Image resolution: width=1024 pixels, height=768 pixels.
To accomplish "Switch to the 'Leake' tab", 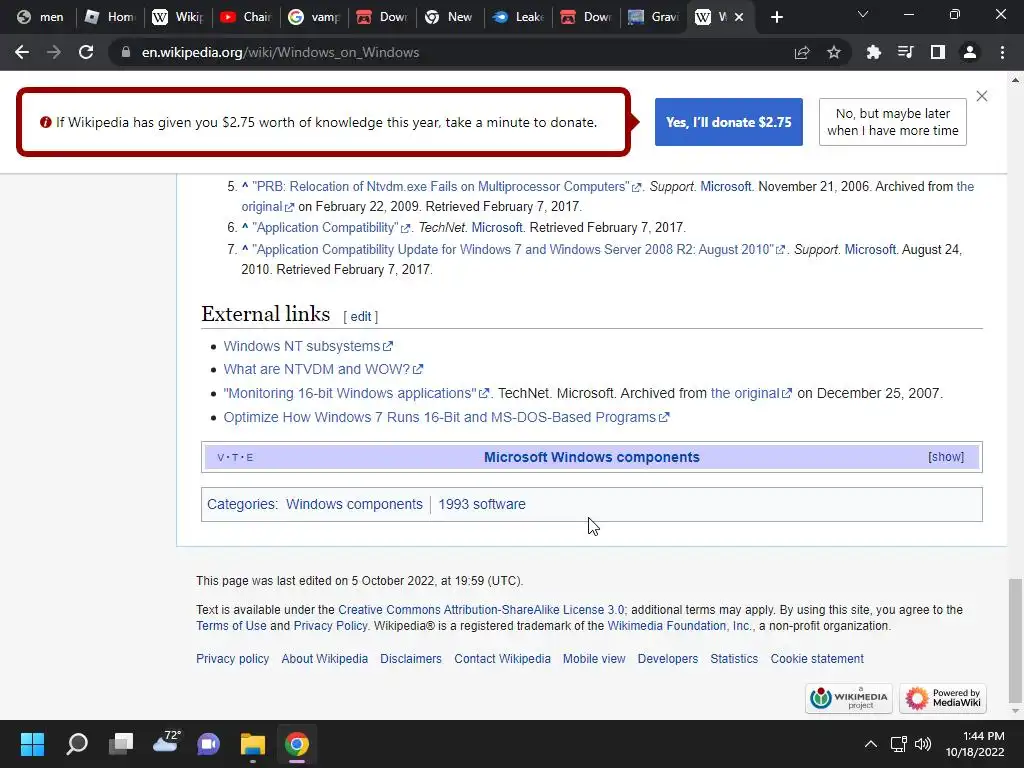I will (x=519, y=17).
